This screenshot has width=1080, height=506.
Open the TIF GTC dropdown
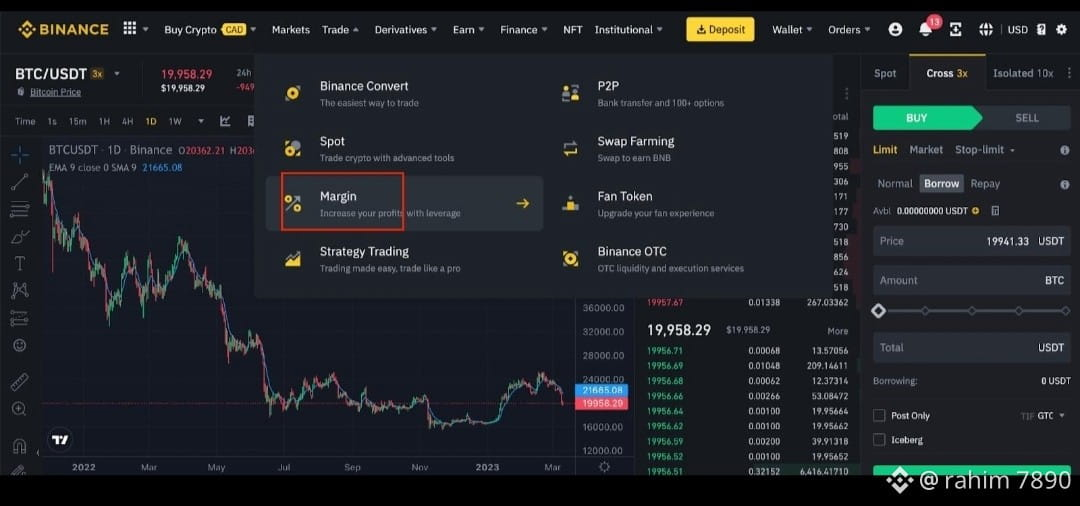pyautogui.click(x=1043, y=416)
